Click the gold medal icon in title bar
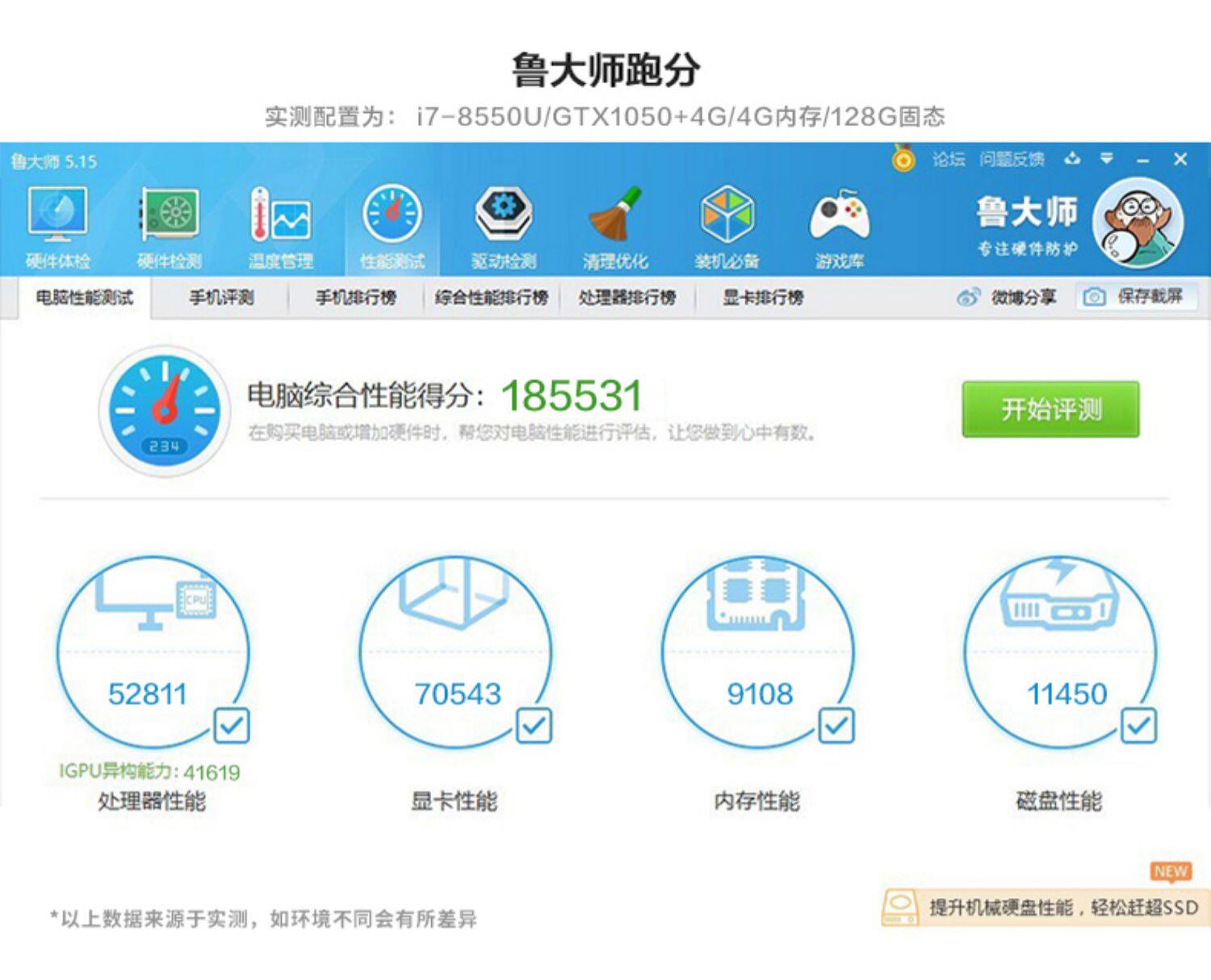Screen dimensions: 1211x980 pyautogui.click(x=903, y=158)
